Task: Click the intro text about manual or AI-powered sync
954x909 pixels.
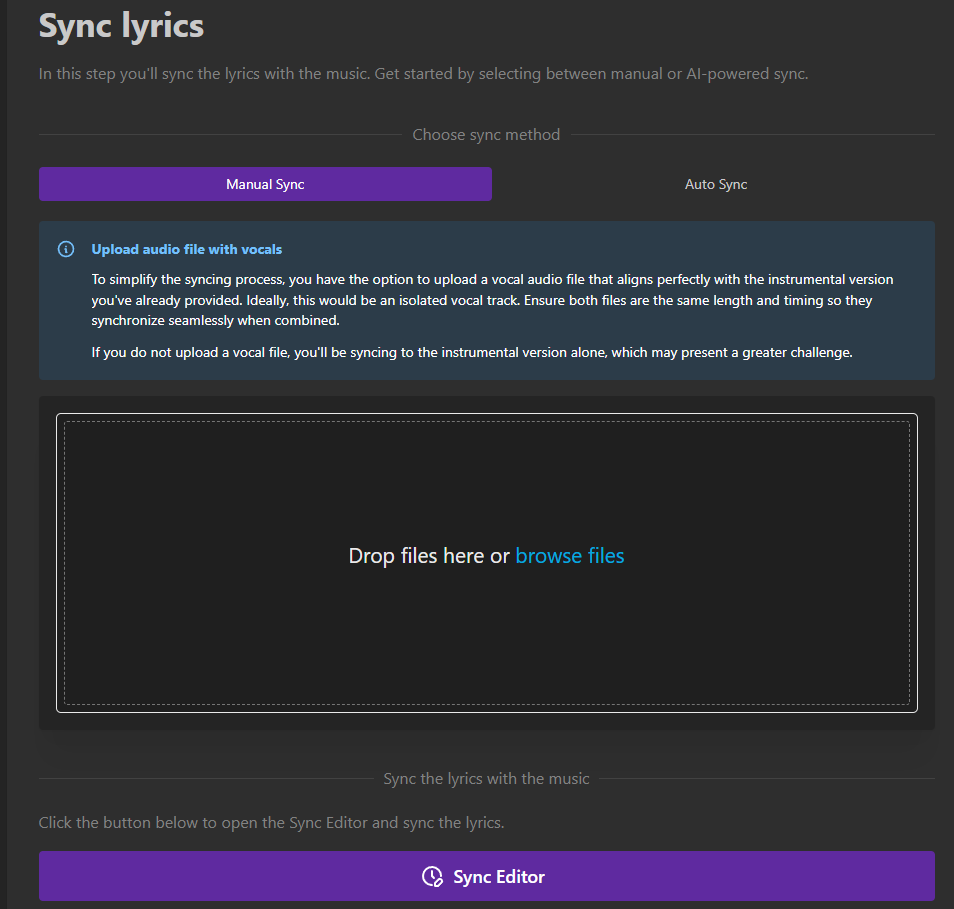Action: (x=423, y=74)
